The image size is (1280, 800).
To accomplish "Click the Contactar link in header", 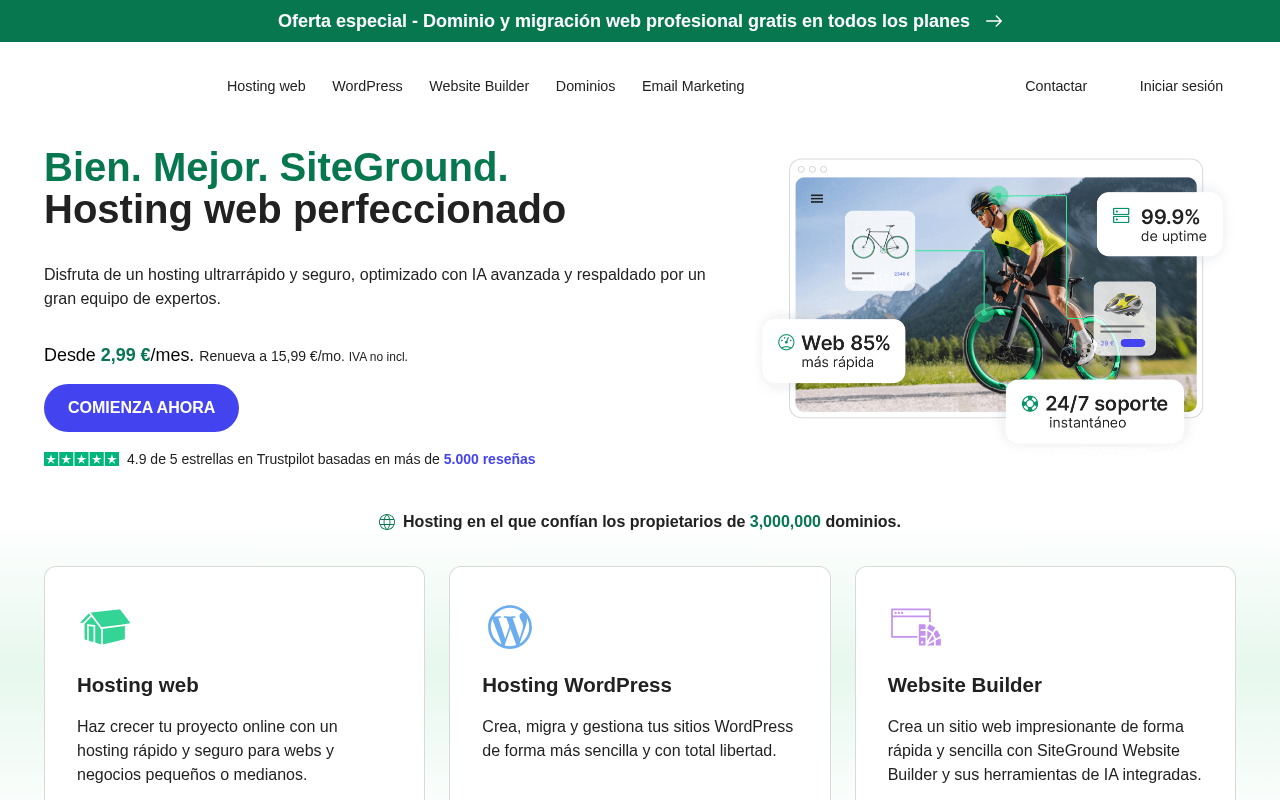I will [1056, 86].
